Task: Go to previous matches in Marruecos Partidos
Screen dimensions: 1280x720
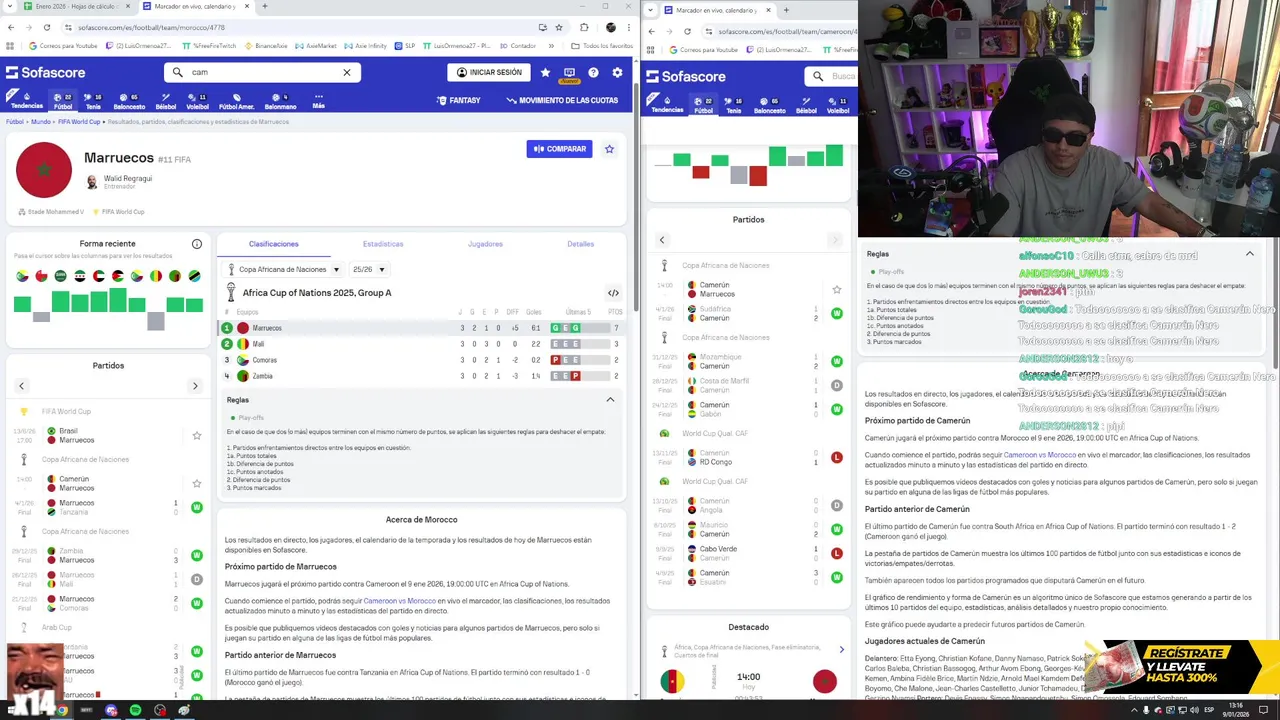Action: pyautogui.click(x=21, y=386)
